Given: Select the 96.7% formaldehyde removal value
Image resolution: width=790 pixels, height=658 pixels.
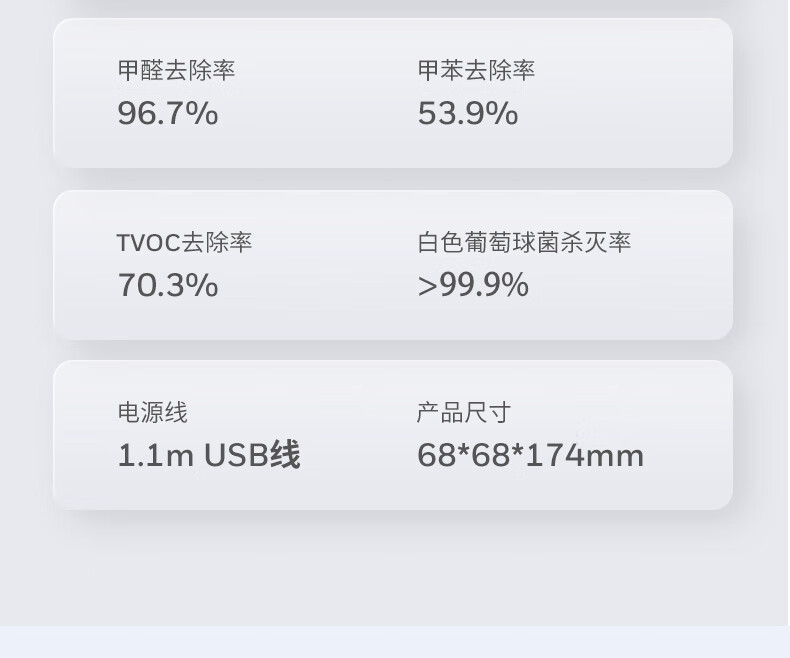Looking at the screenshot, I should point(167,114).
